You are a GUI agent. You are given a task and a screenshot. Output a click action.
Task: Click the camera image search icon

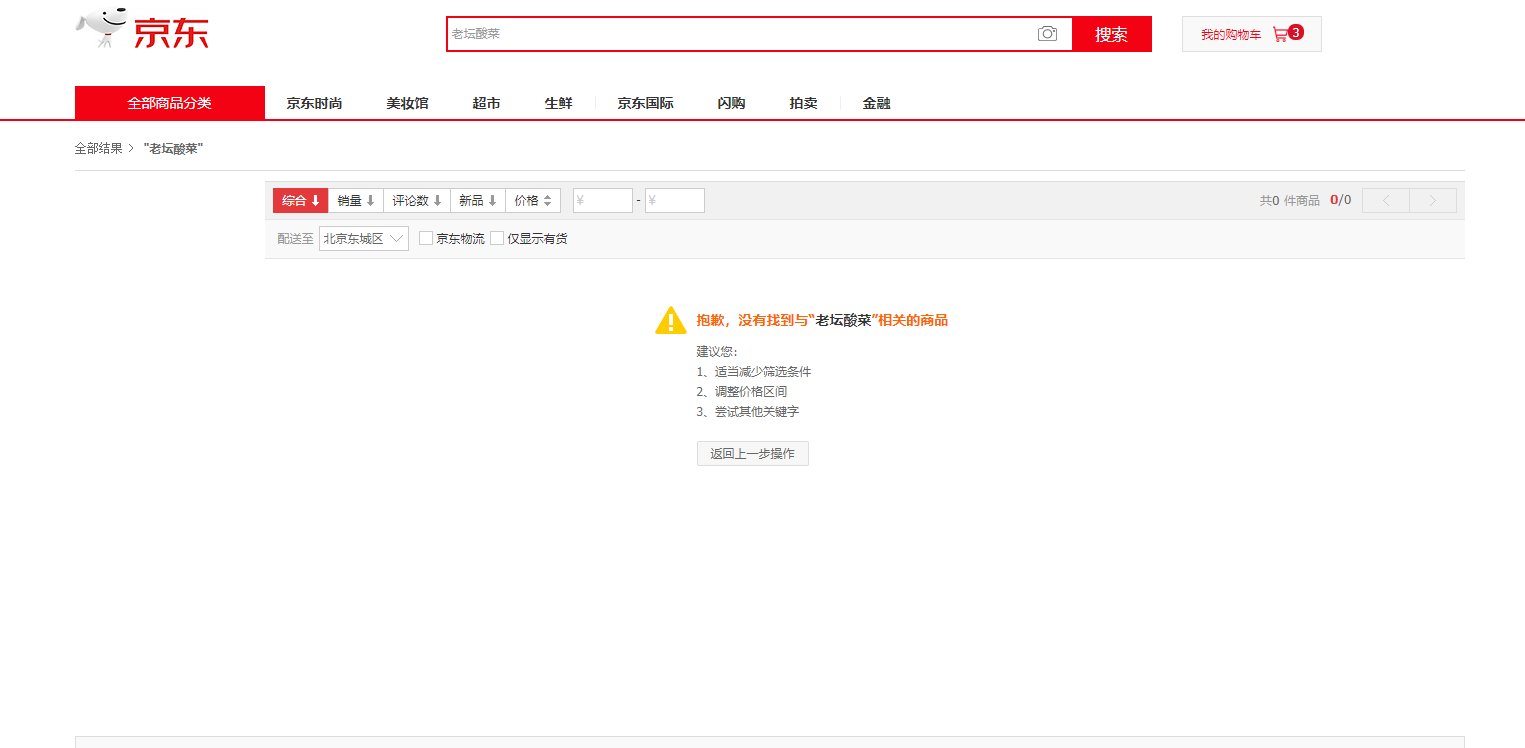(1047, 34)
